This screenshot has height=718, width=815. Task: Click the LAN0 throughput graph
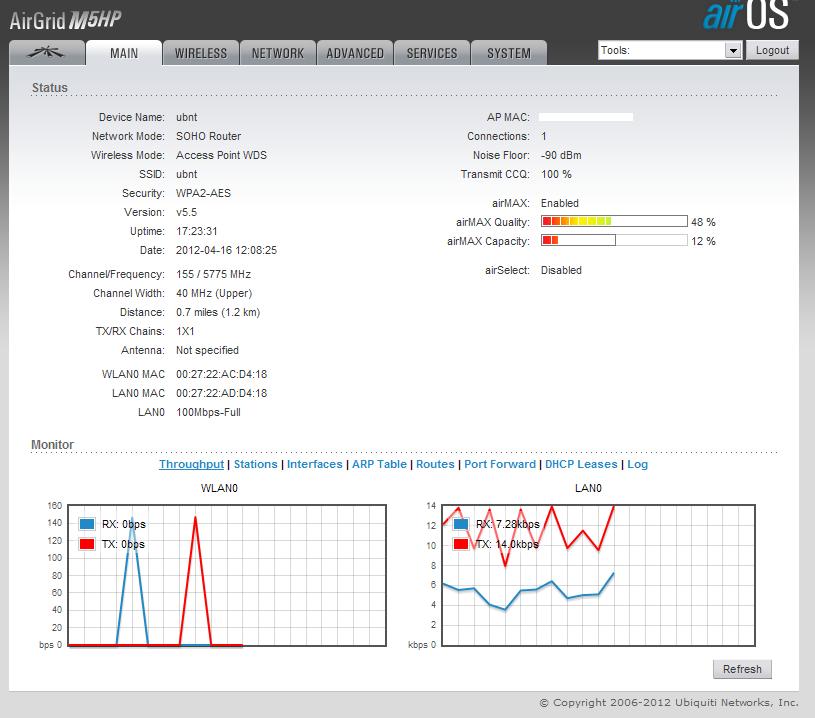[598, 575]
